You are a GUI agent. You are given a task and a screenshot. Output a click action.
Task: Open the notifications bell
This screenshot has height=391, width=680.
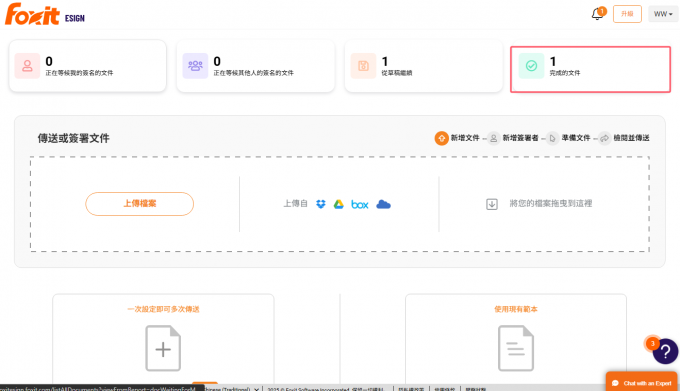pos(598,14)
